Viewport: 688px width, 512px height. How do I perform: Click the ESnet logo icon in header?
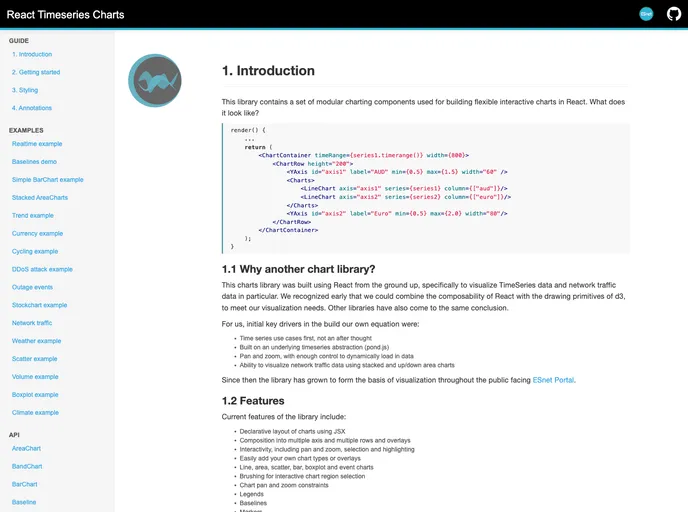(646, 14)
